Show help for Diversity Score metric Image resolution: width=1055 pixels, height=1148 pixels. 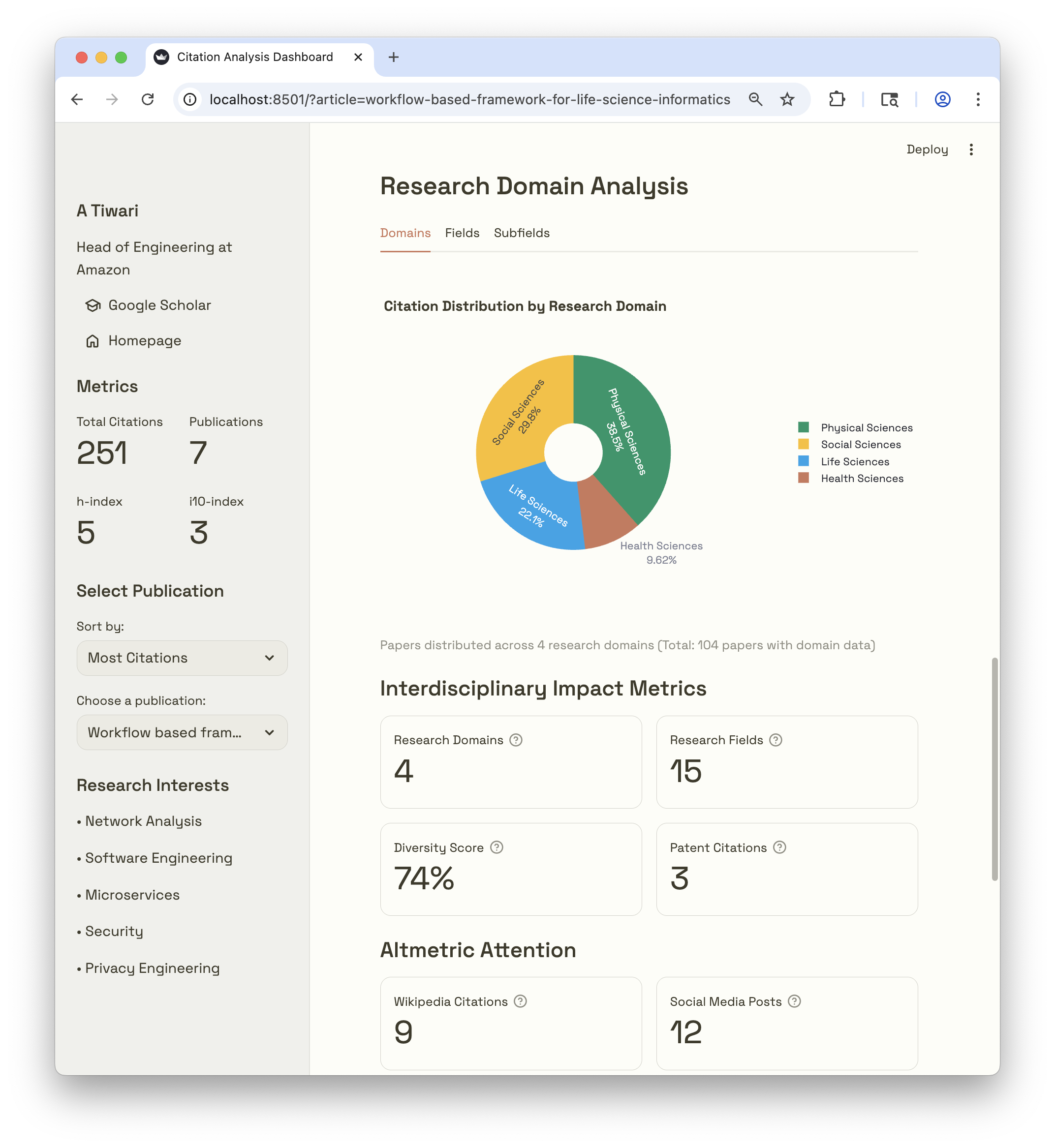click(496, 847)
